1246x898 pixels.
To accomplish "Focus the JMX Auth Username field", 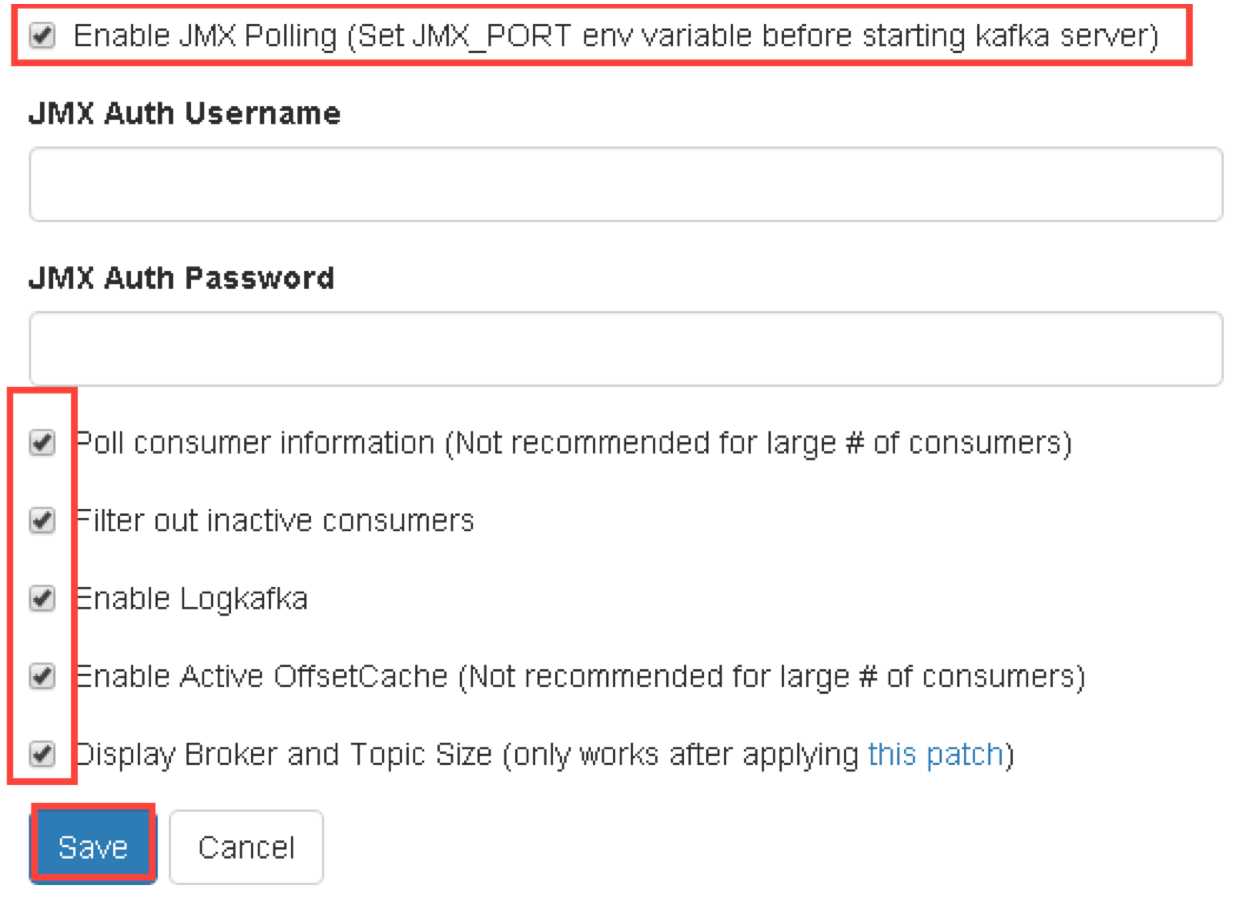I will pyautogui.click(x=626, y=185).
